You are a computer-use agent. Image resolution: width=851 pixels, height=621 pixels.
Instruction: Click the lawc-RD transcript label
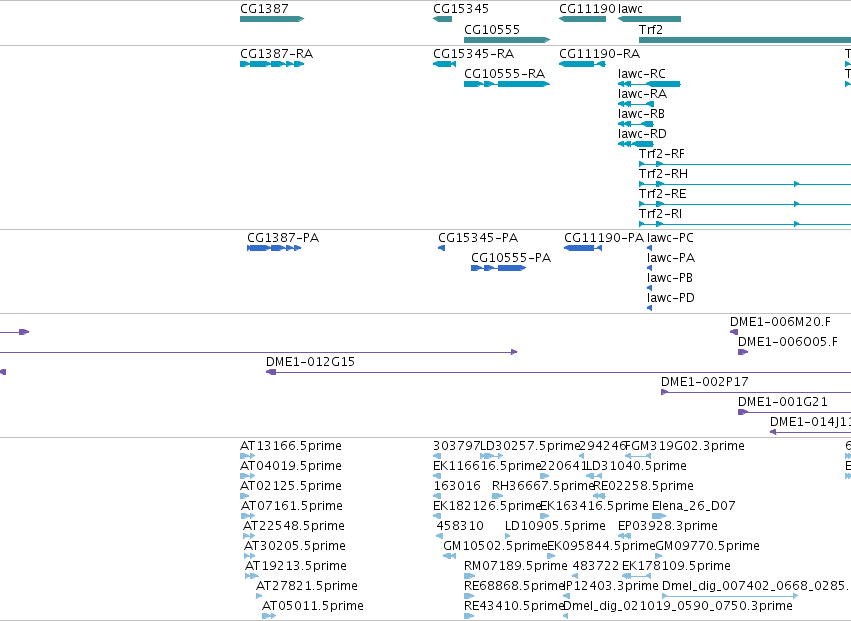pyautogui.click(x=642, y=134)
